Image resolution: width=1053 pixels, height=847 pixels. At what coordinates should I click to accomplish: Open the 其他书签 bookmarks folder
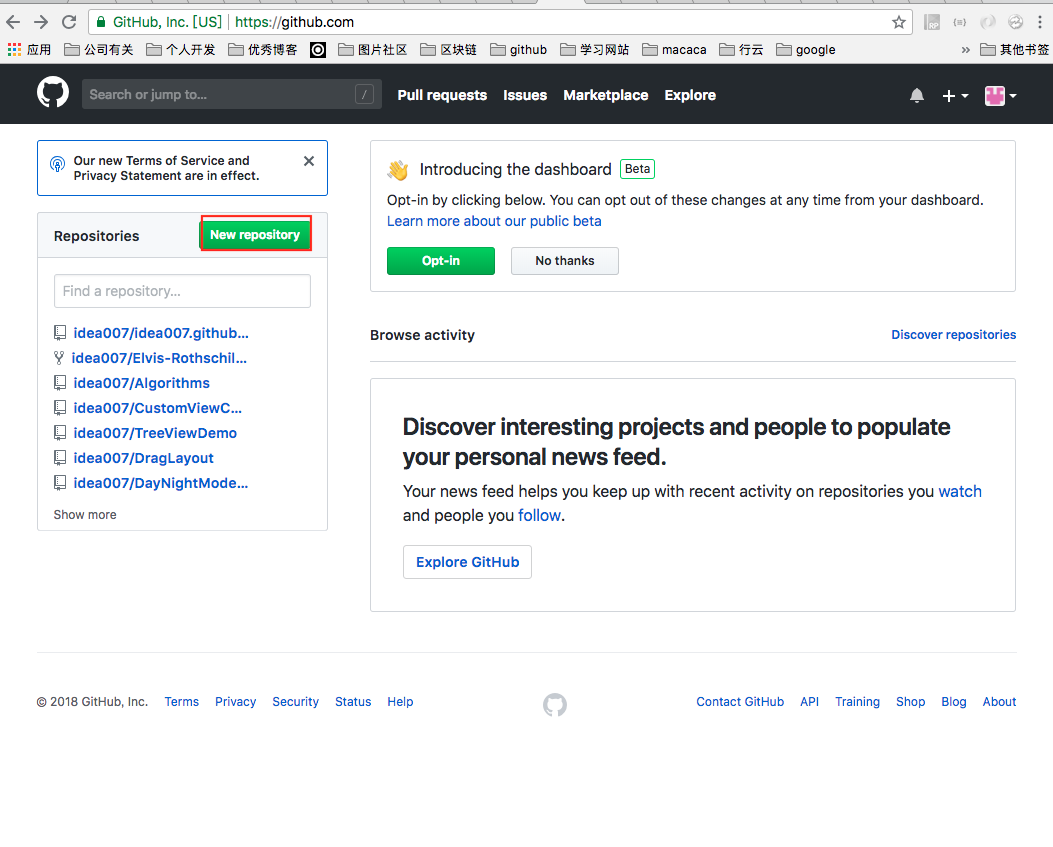coord(1015,50)
